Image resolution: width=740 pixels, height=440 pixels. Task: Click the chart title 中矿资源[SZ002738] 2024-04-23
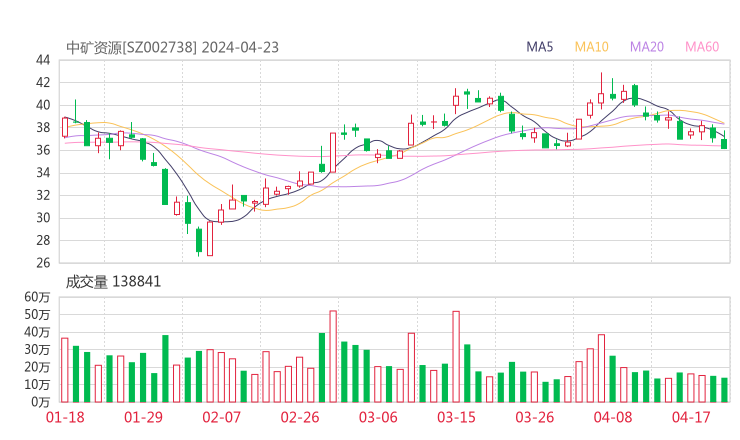(x=172, y=47)
